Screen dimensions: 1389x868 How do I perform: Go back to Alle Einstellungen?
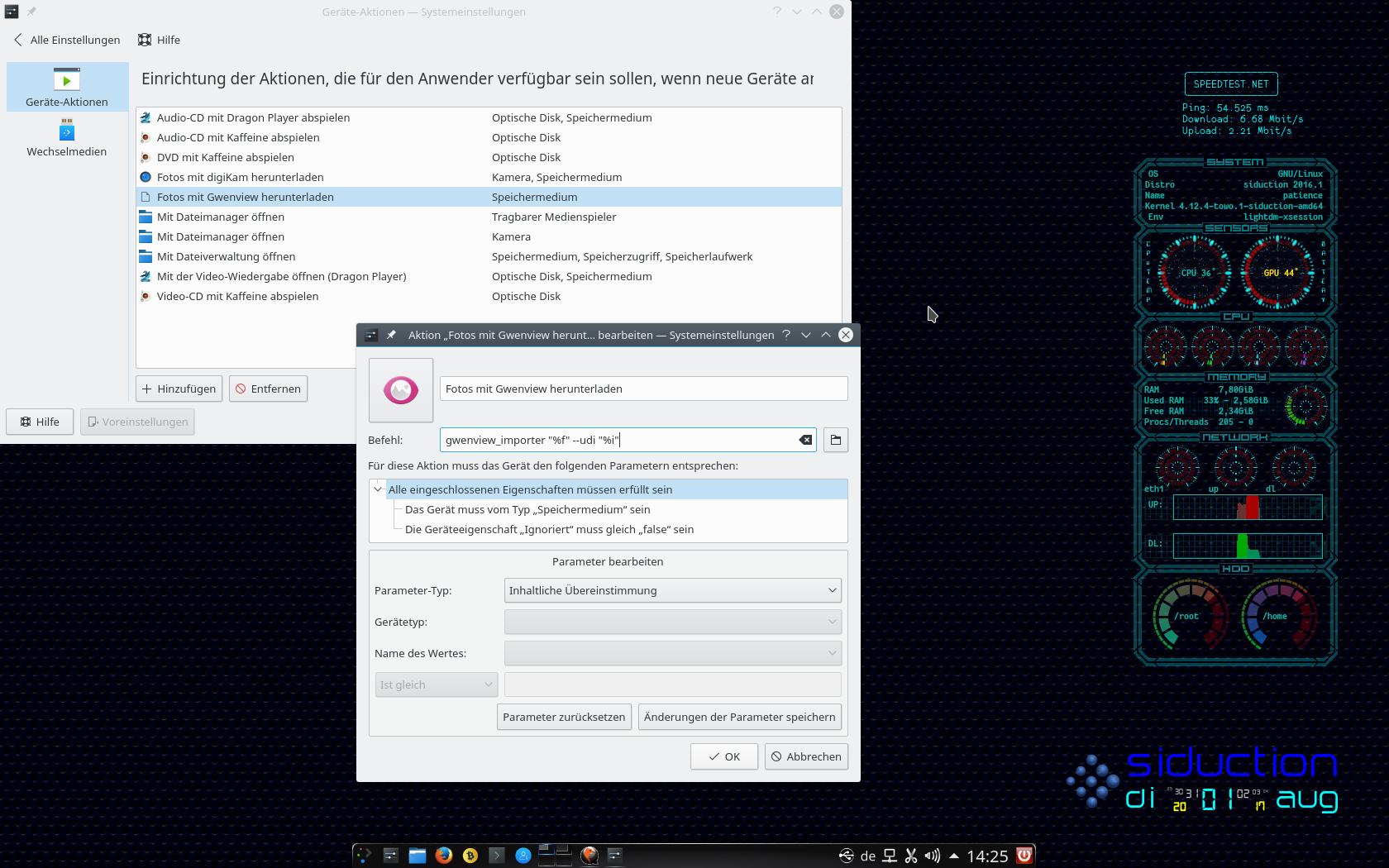point(67,40)
